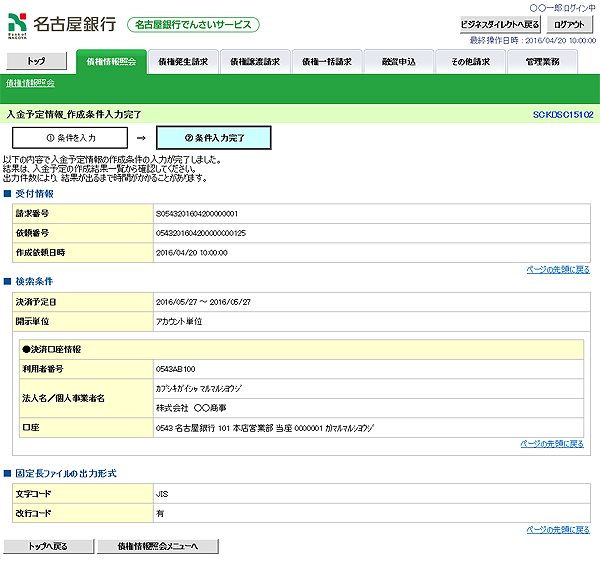
Task: Click the 利用者番号 value 0543AB100
Action: [x=176, y=369]
